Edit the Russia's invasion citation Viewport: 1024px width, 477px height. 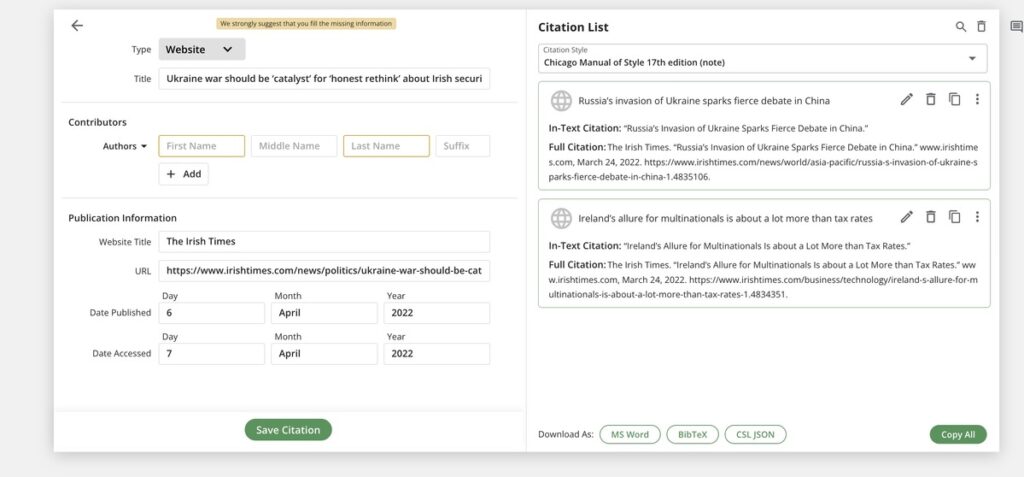click(x=907, y=100)
